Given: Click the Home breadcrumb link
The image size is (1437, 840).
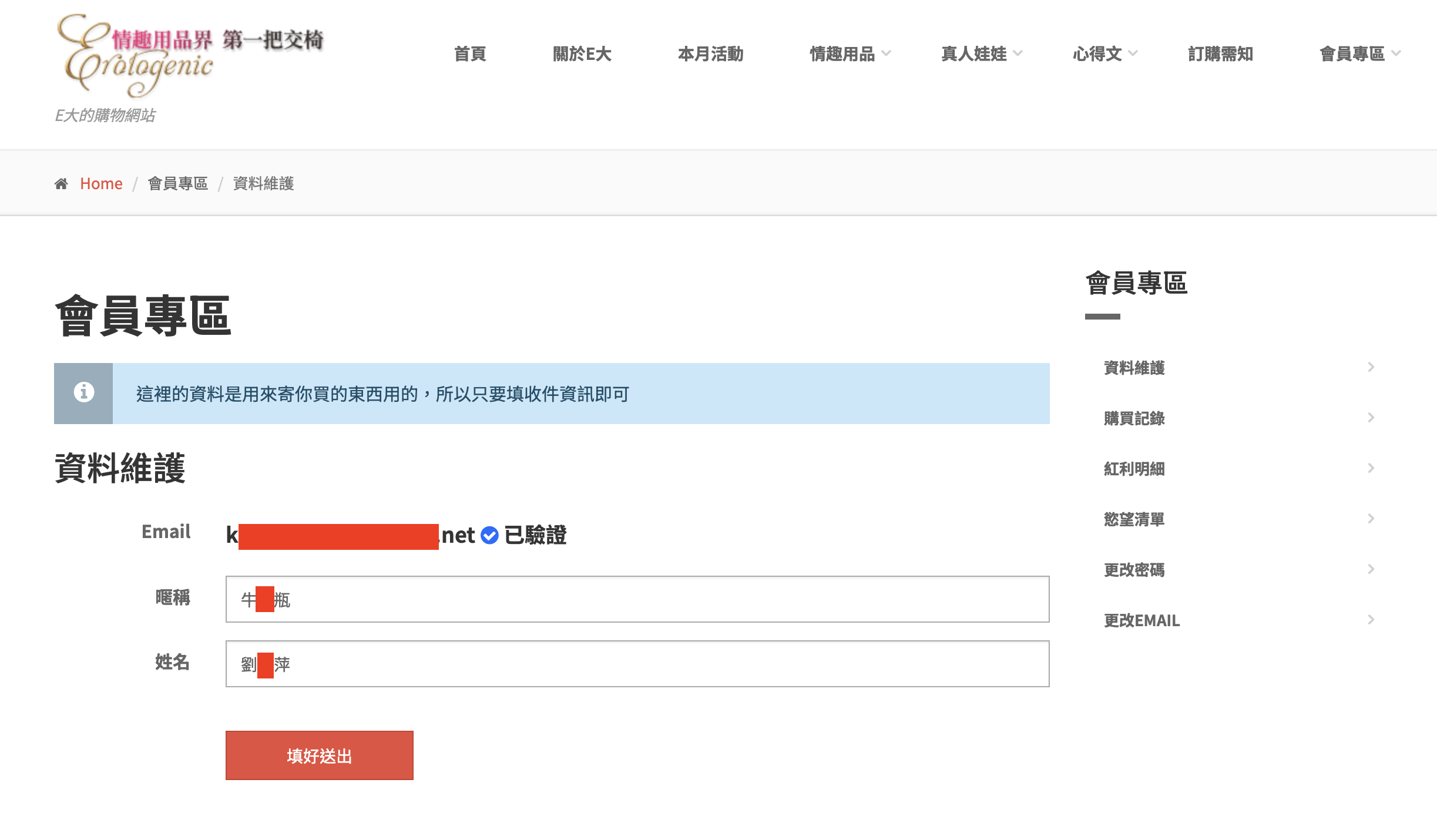Looking at the screenshot, I should 101,184.
